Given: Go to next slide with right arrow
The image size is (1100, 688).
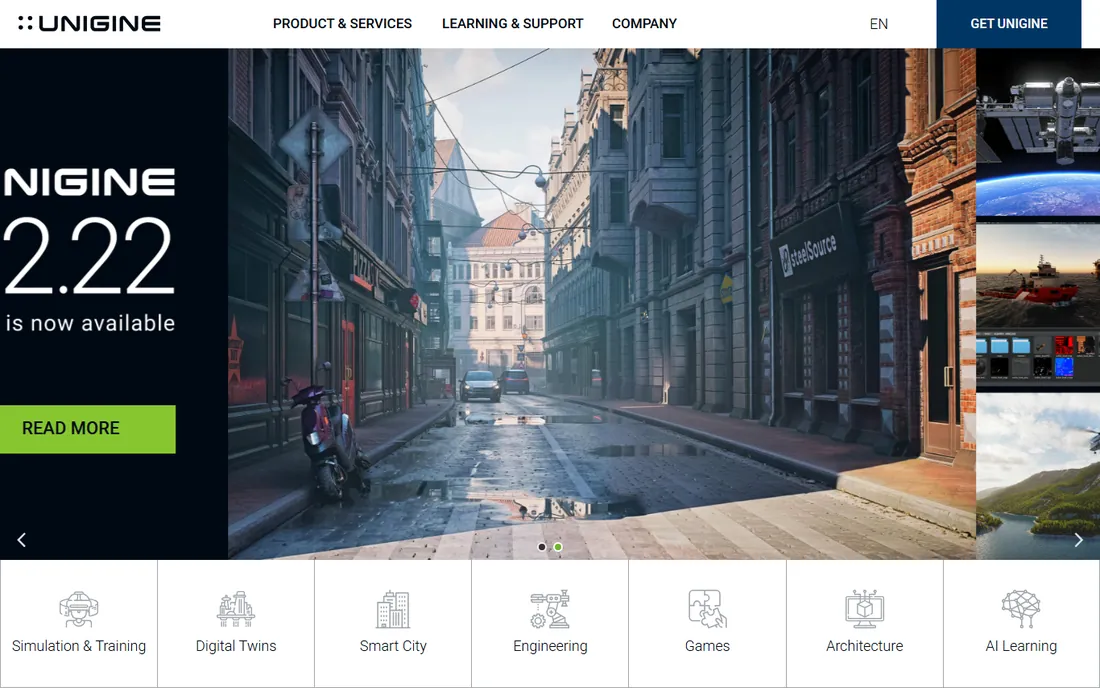Looking at the screenshot, I should (1078, 539).
